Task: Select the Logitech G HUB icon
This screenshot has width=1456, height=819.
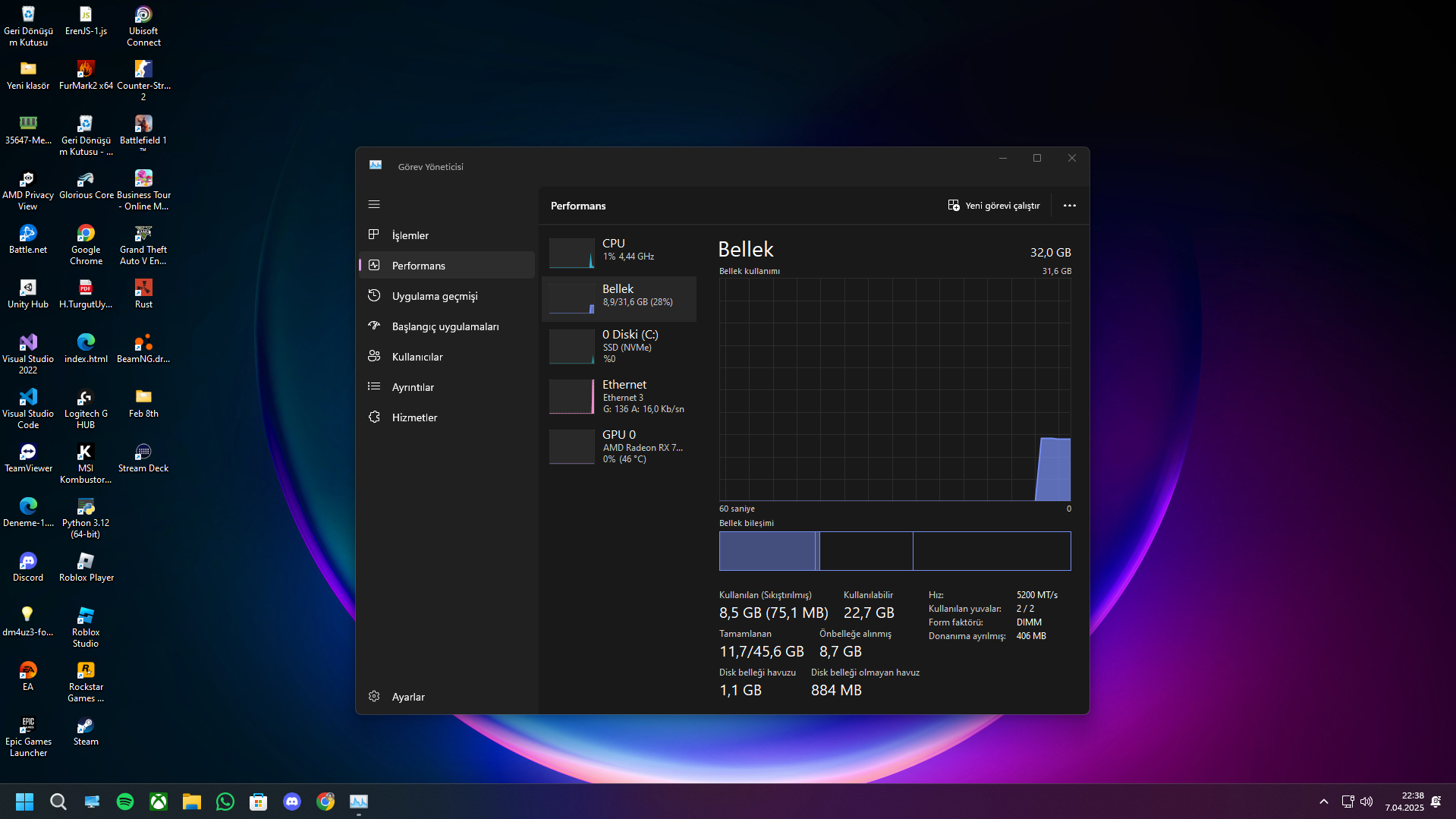Action: (86, 408)
